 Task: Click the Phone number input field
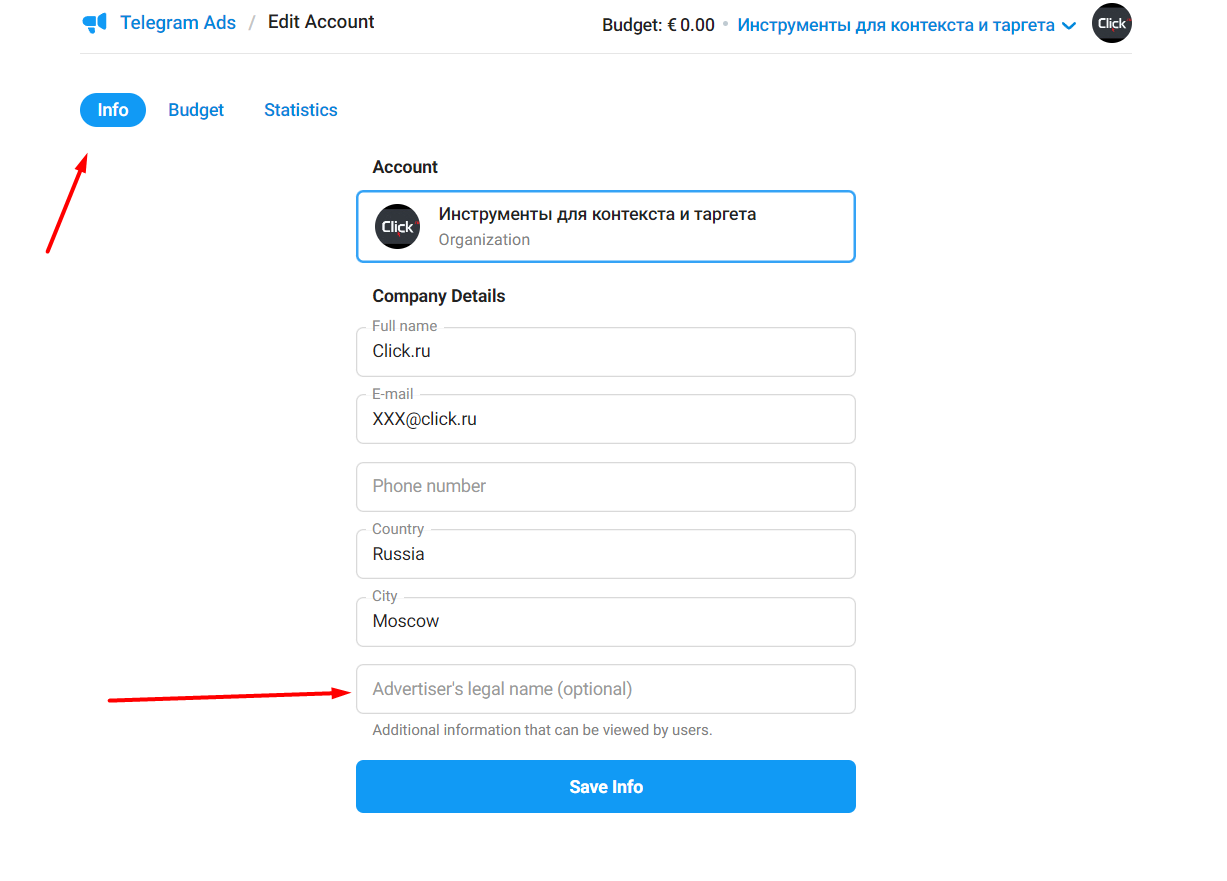pyautogui.click(x=606, y=487)
